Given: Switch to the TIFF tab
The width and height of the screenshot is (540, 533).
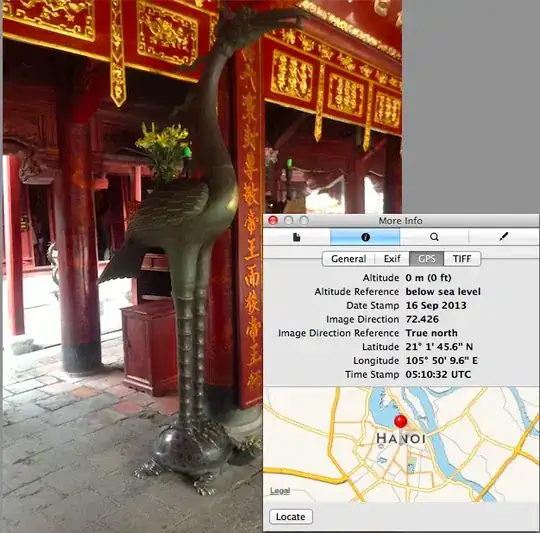Looking at the screenshot, I should (462, 259).
